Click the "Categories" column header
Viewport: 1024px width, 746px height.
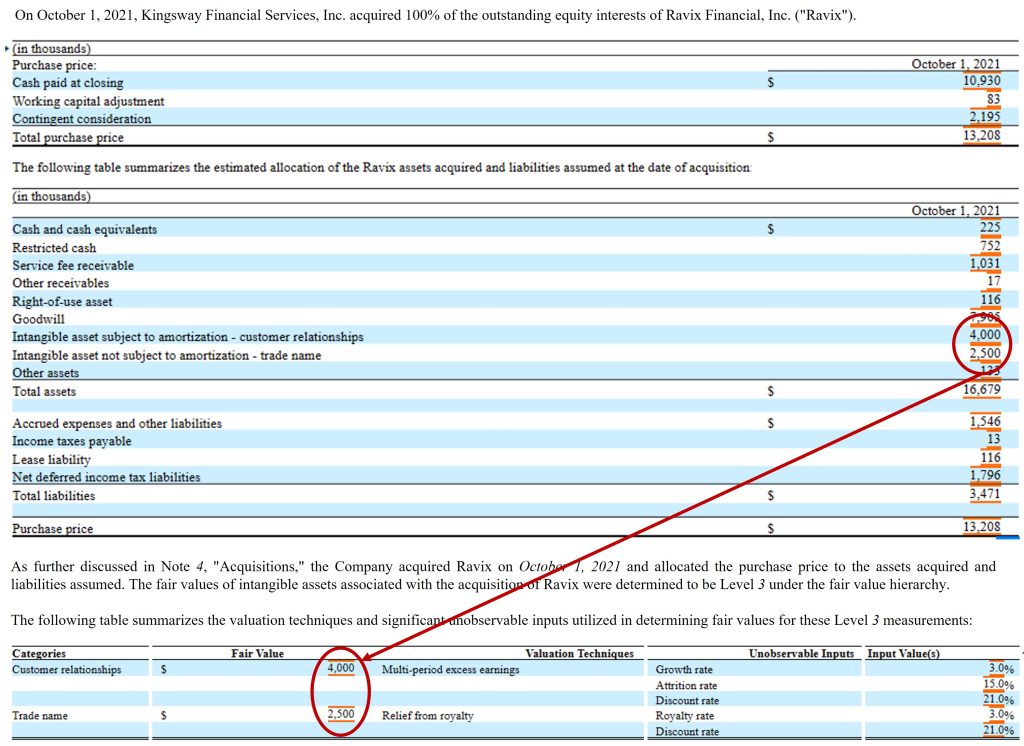pos(39,653)
